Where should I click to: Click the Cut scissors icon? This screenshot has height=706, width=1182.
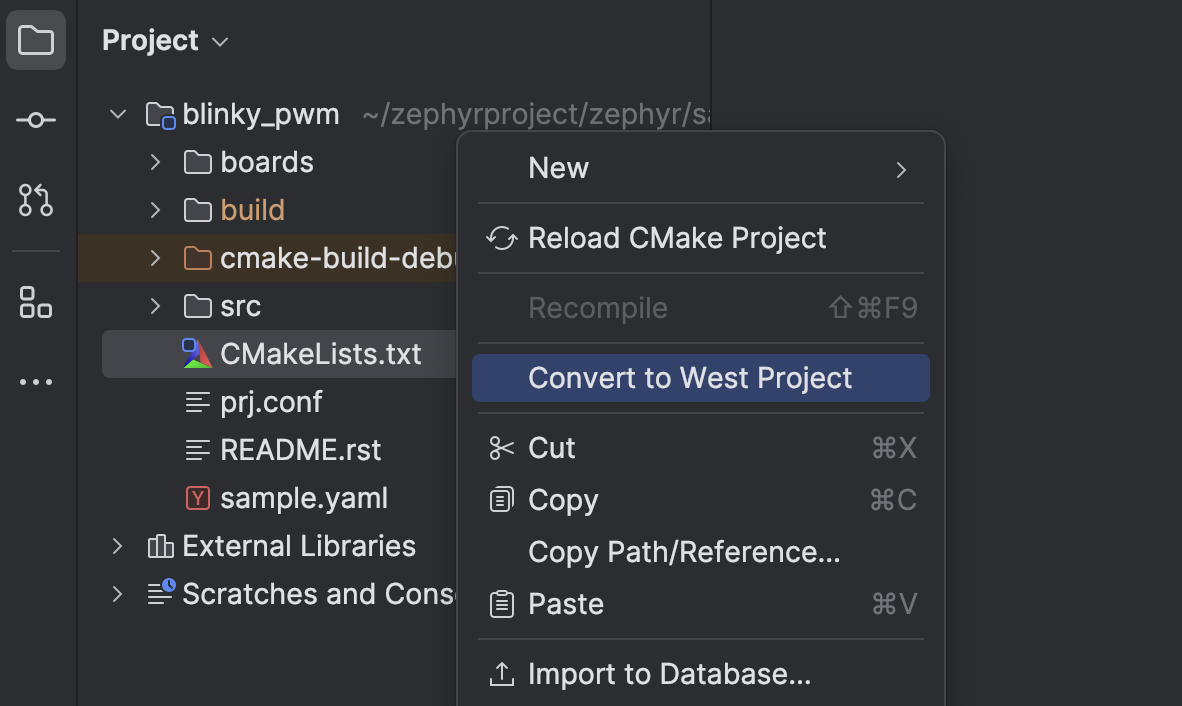[501, 448]
